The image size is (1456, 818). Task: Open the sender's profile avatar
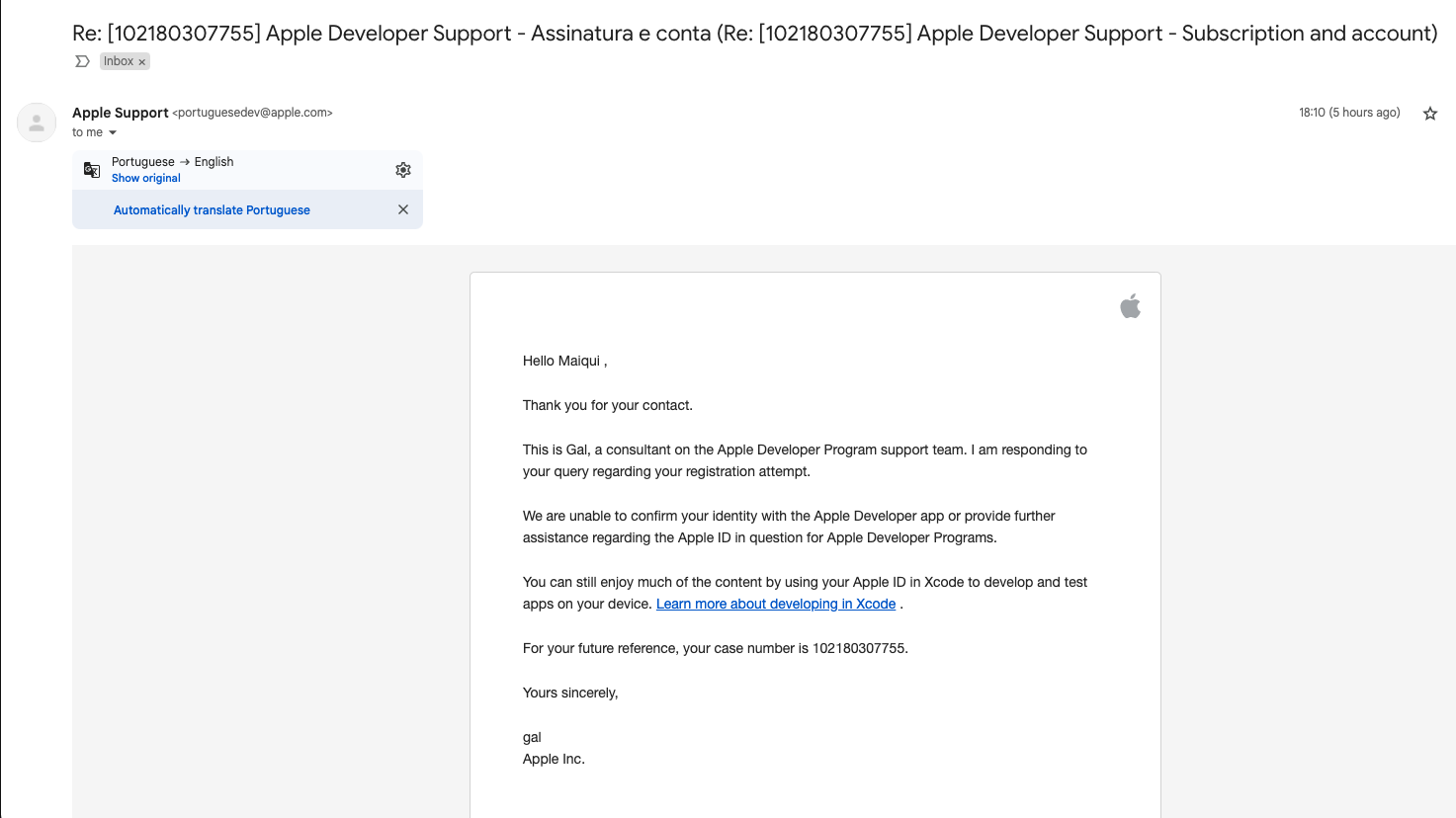(37, 123)
